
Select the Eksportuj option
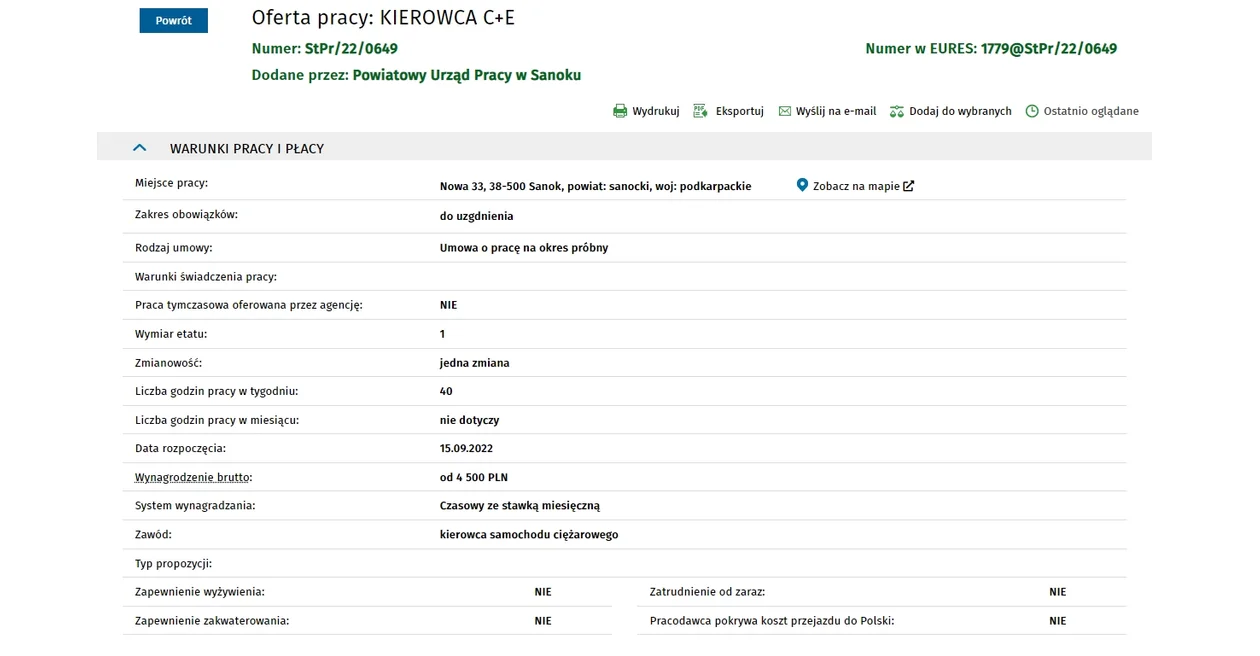pyautogui.click(x=740, y=111)
